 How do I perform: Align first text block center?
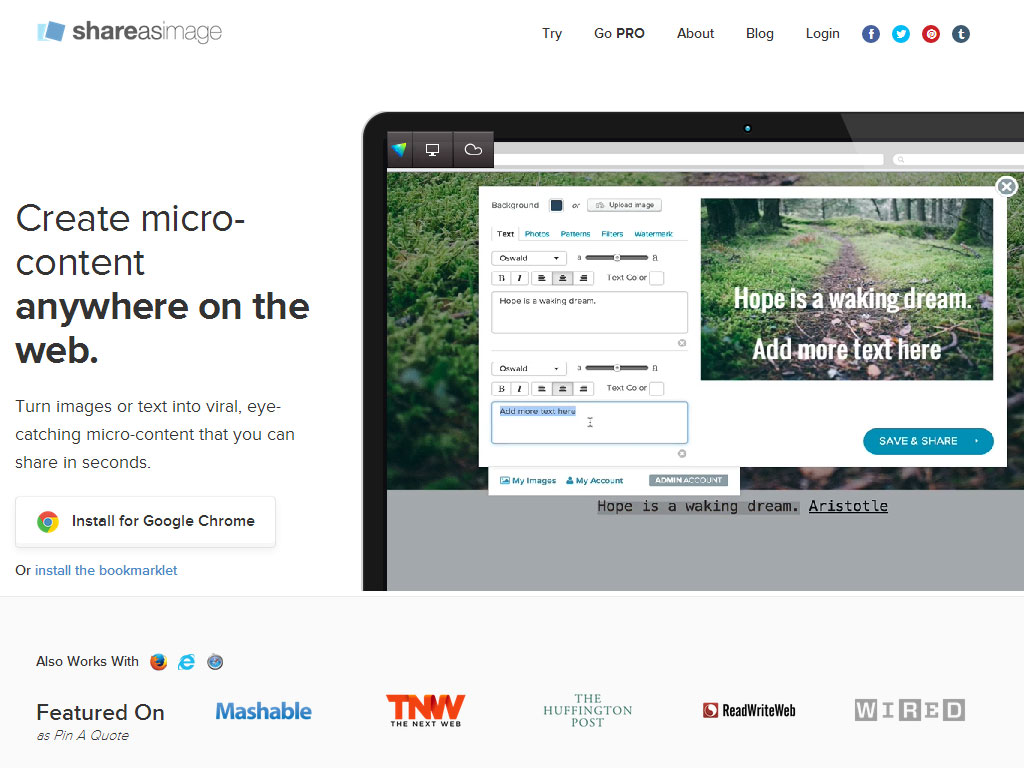coord(562,278)
